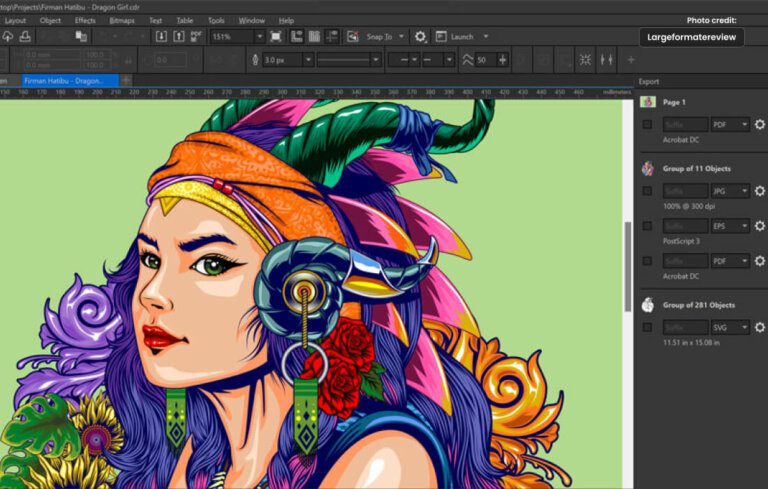The height and width of the screenshot is (489, 768).
Task: Click the vertical canvas scrollbar thumb
Action: tap(627, 266)
